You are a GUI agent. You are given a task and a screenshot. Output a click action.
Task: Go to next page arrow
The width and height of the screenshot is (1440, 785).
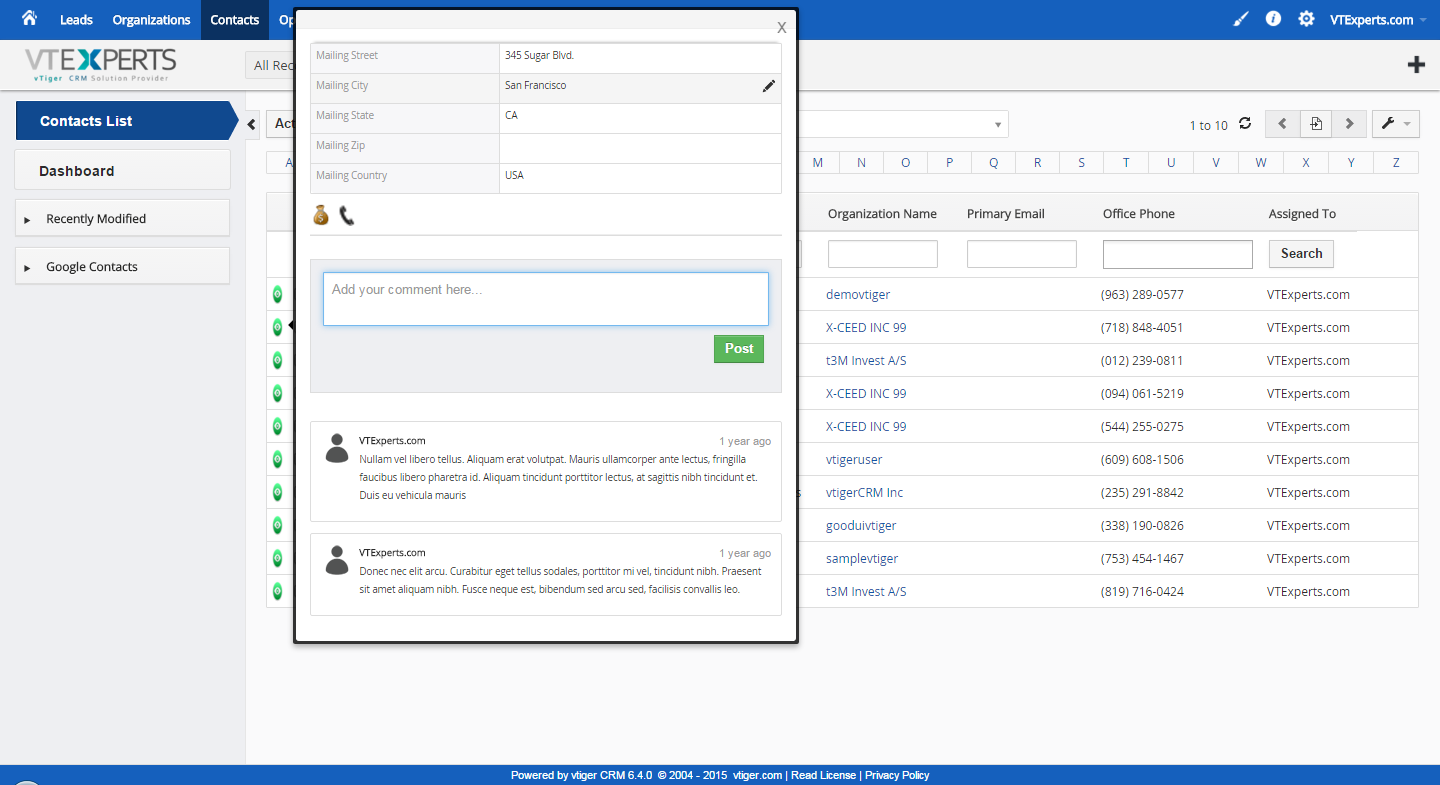1349,124
